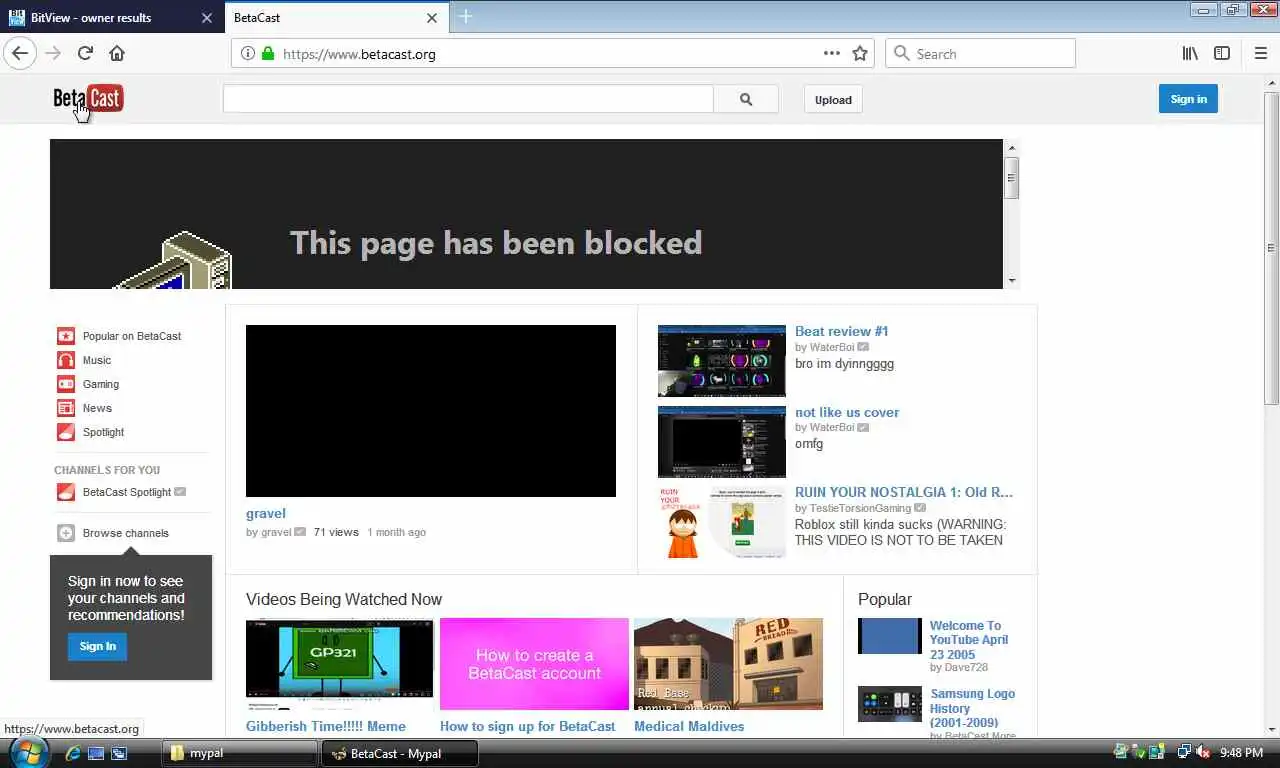Open the Browse channels link
This screenshot has height=768, width=1280.
tap(126, 533)
